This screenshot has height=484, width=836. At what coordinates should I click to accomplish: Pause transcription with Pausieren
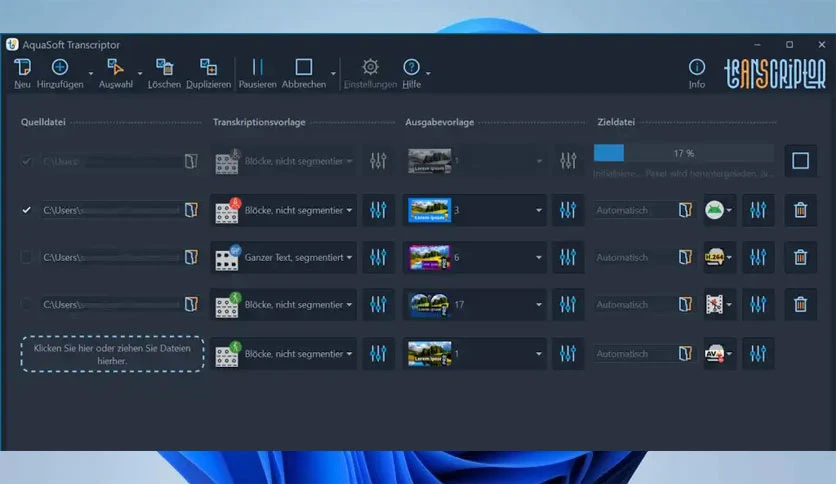[x=258, y=67]
